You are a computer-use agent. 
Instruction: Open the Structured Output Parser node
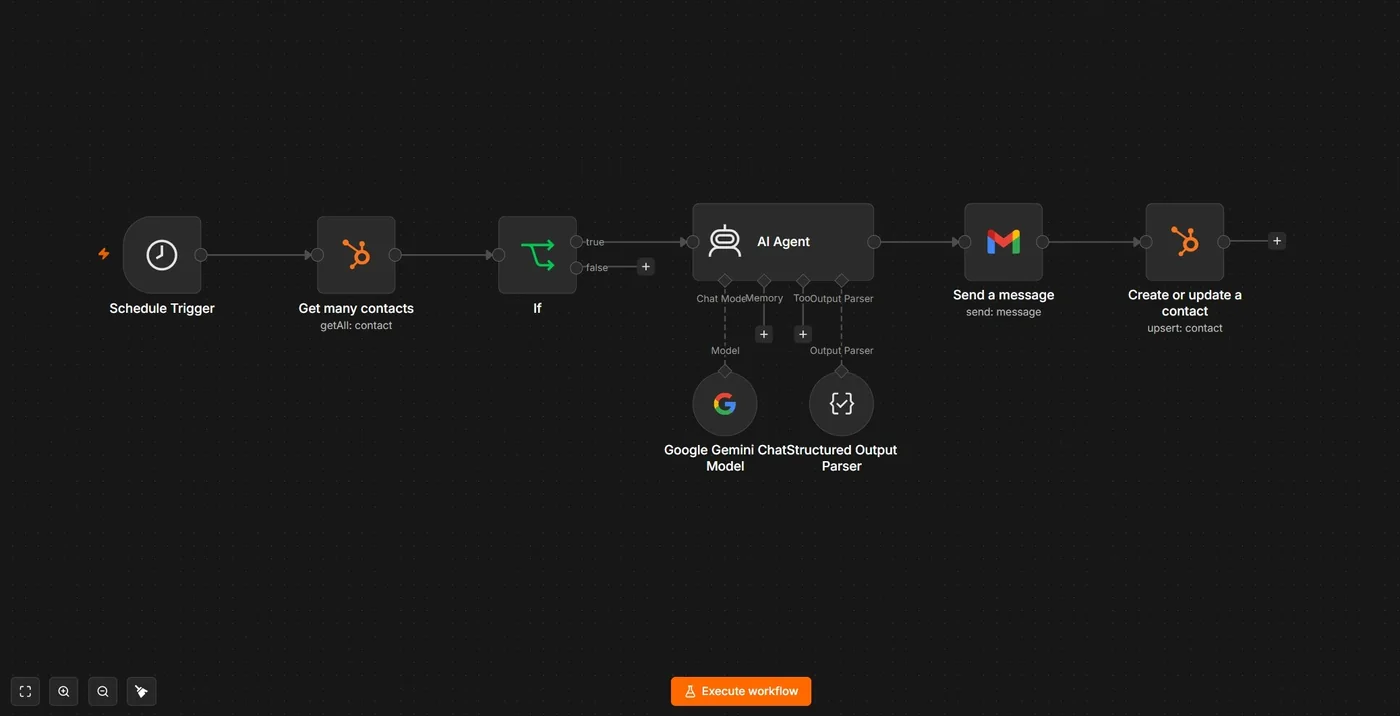coord(841,404)
